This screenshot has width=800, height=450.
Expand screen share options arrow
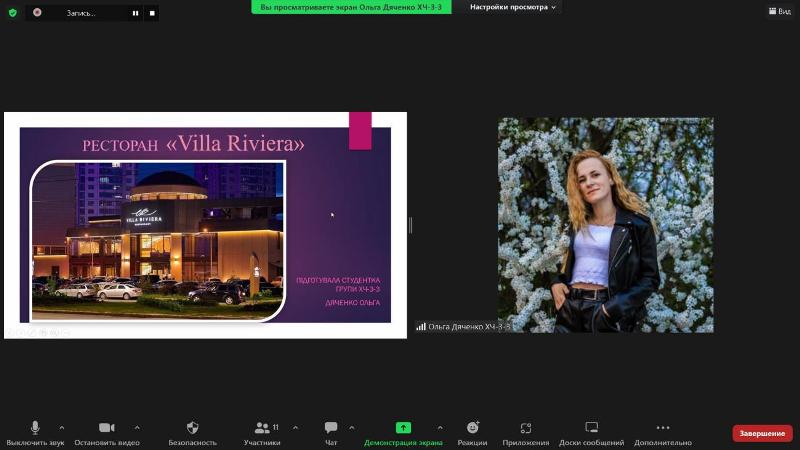pos(440,428)
